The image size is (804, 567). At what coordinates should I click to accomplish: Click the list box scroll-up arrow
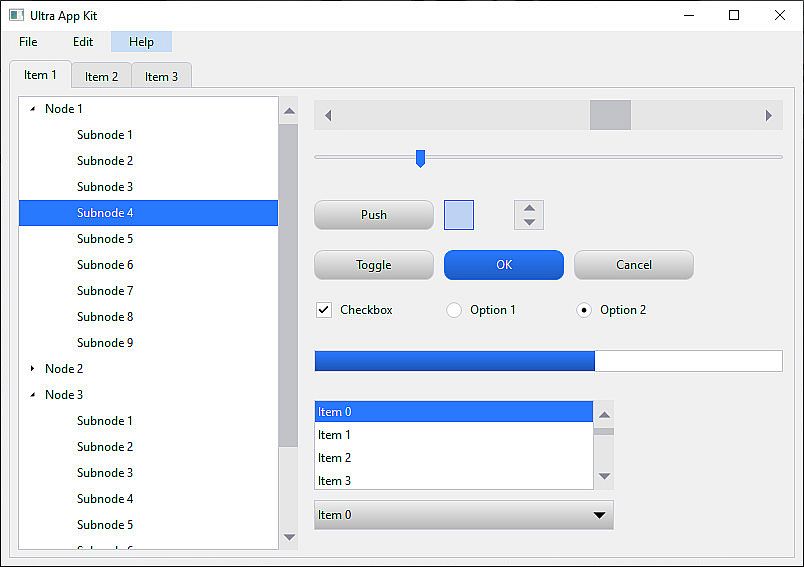pos(604,414)
